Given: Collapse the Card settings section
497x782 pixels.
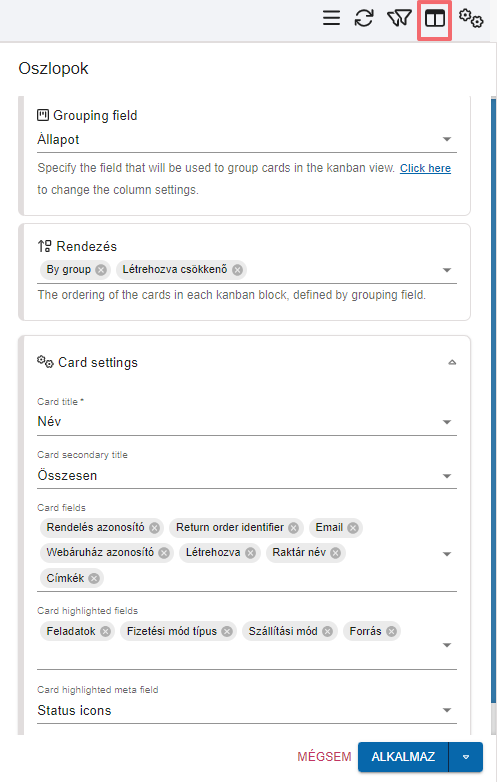Looking at the screenshot, I should point(452,363).
